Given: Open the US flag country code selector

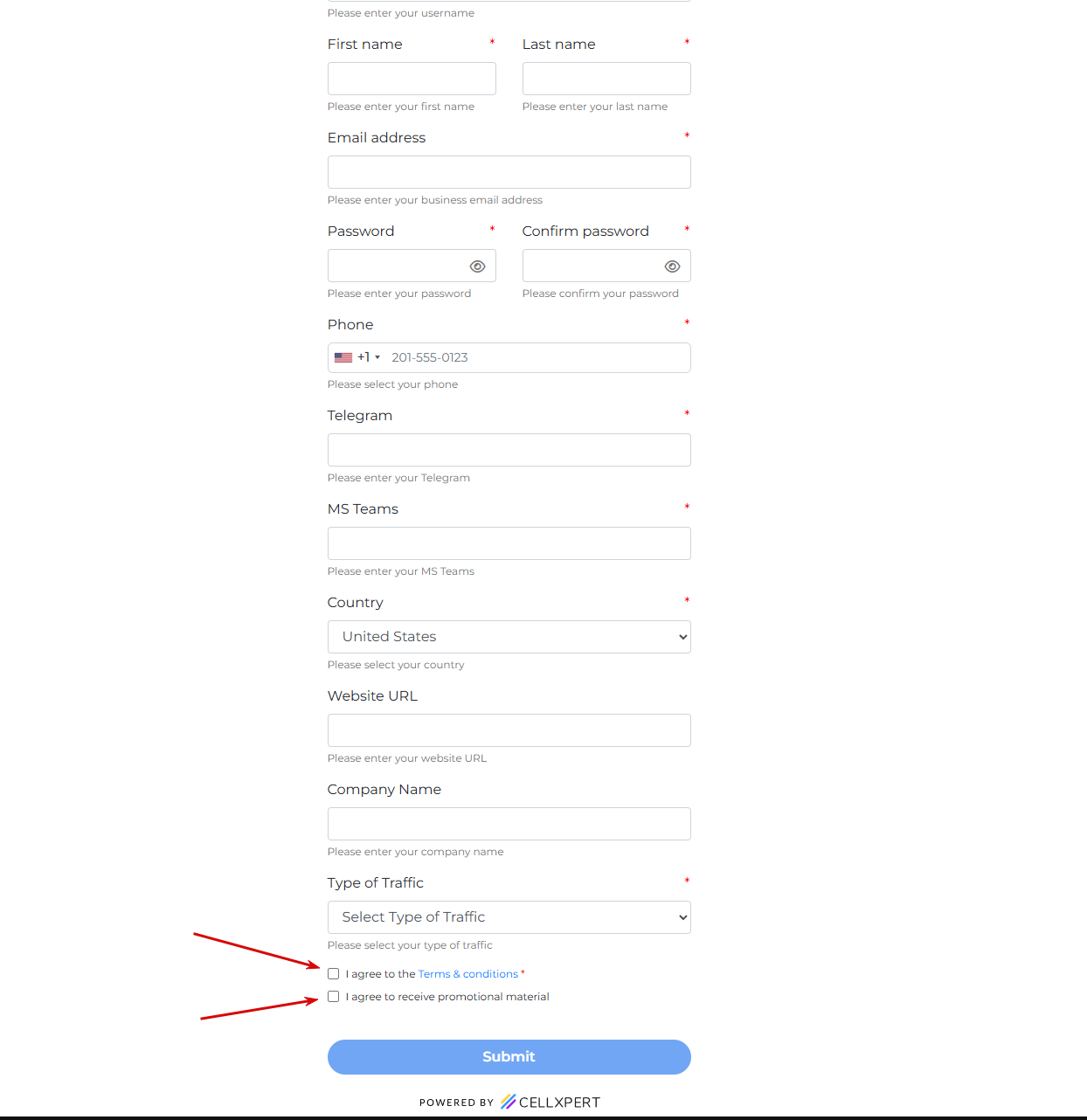Looking at the screenshot, I should point(357,357).
